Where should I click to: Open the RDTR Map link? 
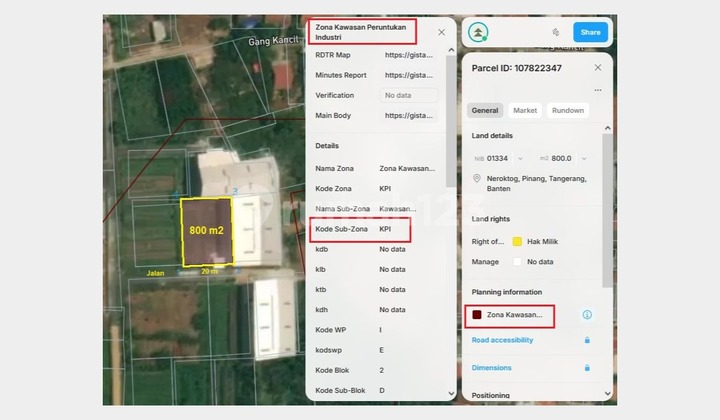(x=409, y=55)
